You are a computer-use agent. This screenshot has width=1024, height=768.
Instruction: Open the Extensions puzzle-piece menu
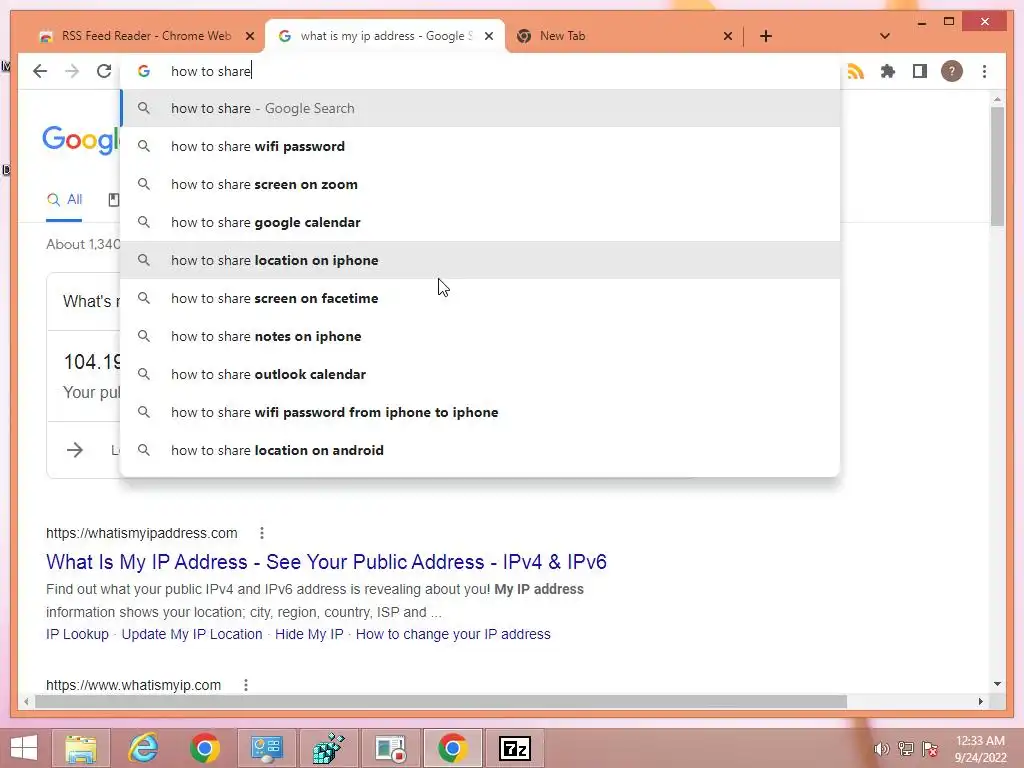[888, 71]
